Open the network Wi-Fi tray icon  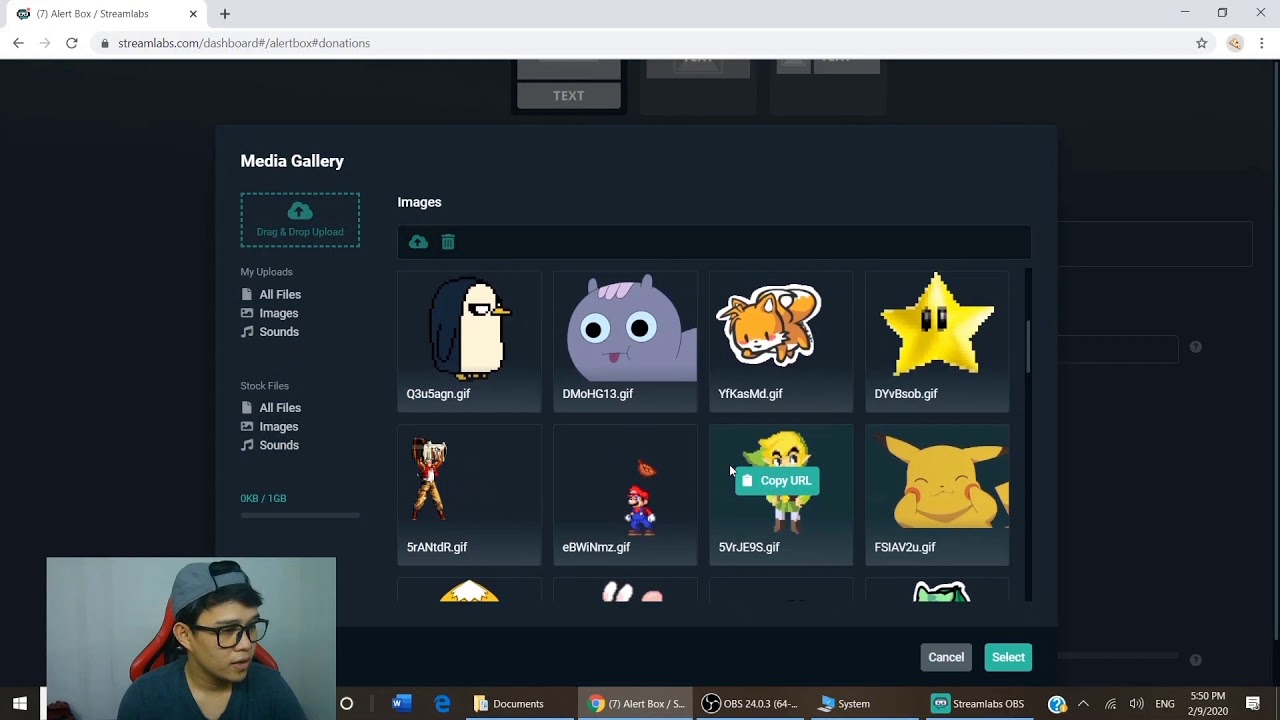(1110, 704)
